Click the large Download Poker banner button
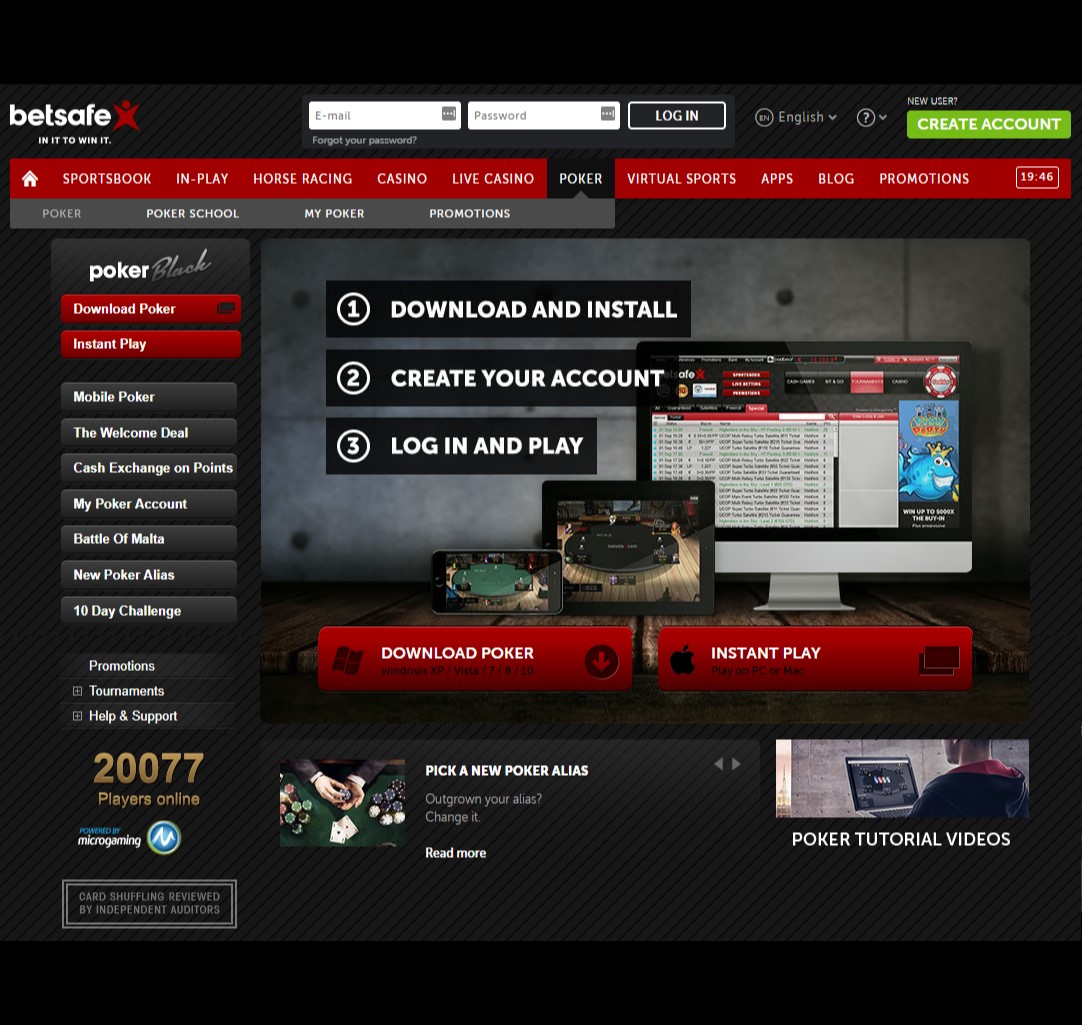 [475, 659]
